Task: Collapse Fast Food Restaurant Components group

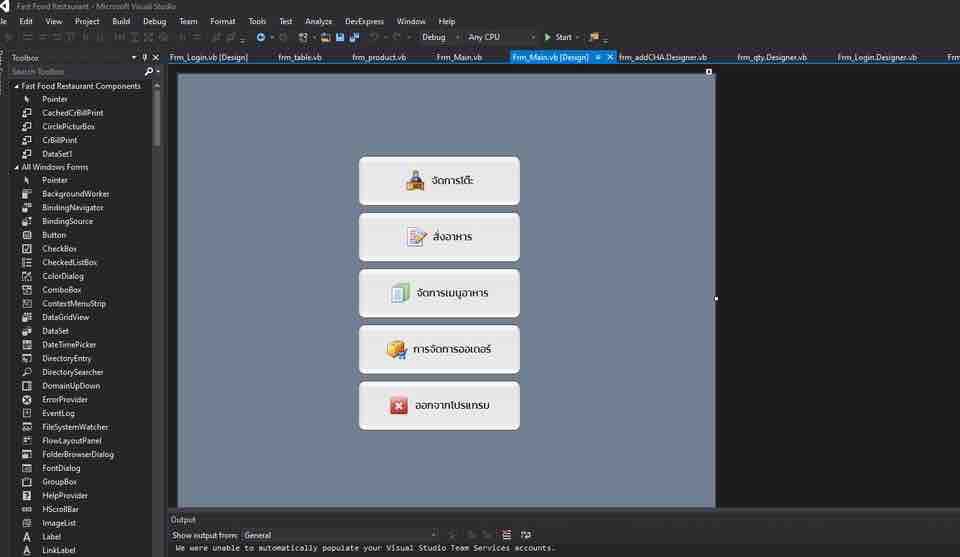Action: click(17, 86)
